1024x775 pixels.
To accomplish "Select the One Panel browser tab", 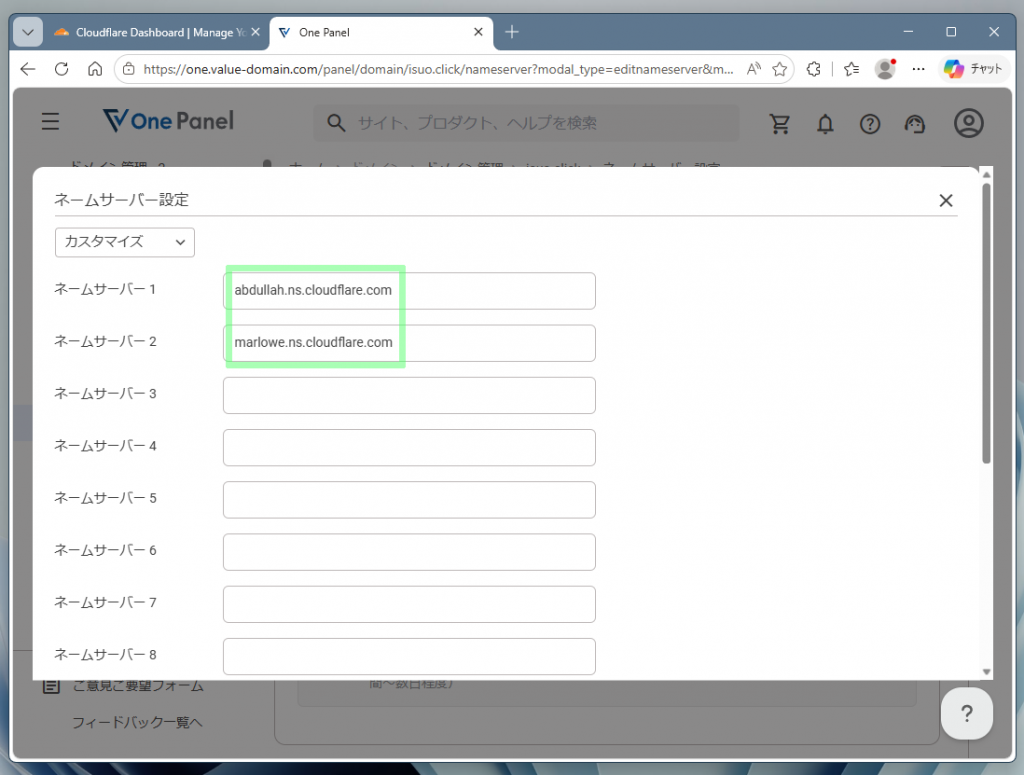I will 381,32.
